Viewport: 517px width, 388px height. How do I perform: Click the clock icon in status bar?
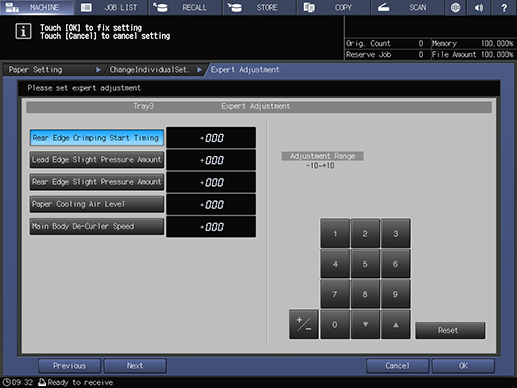(6, 382)
